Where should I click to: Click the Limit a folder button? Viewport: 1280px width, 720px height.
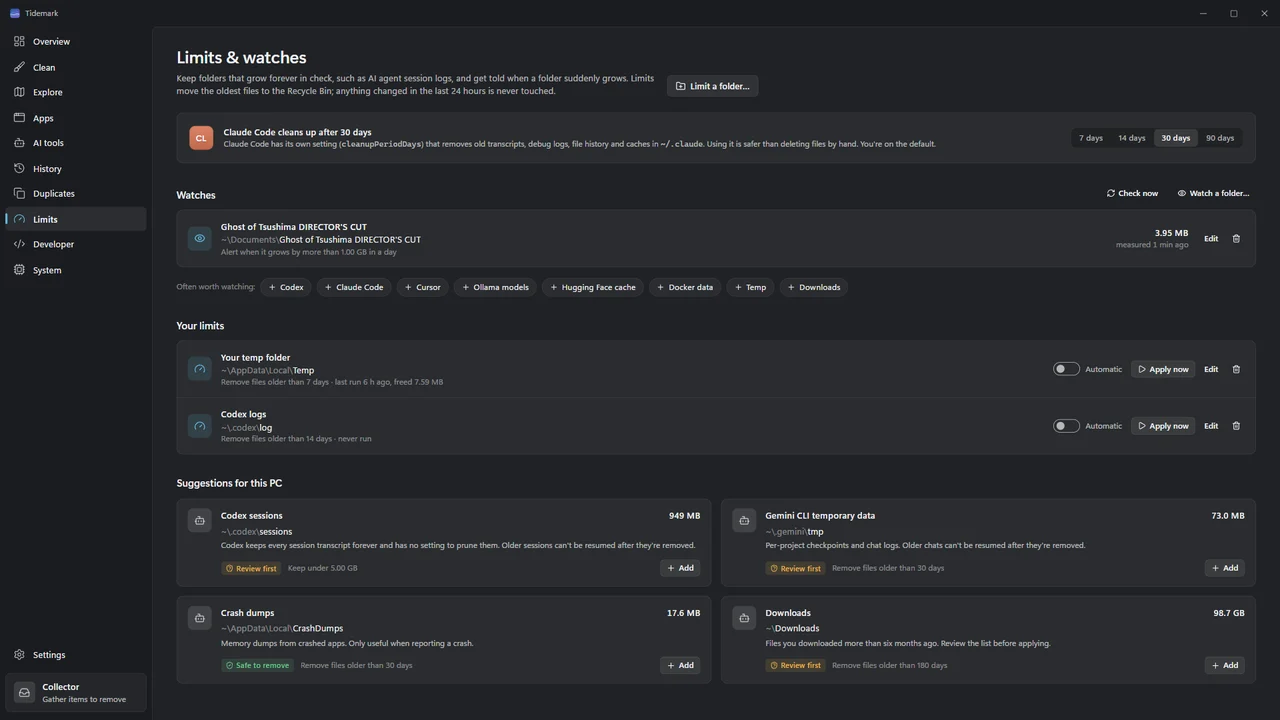pos(713,86)
